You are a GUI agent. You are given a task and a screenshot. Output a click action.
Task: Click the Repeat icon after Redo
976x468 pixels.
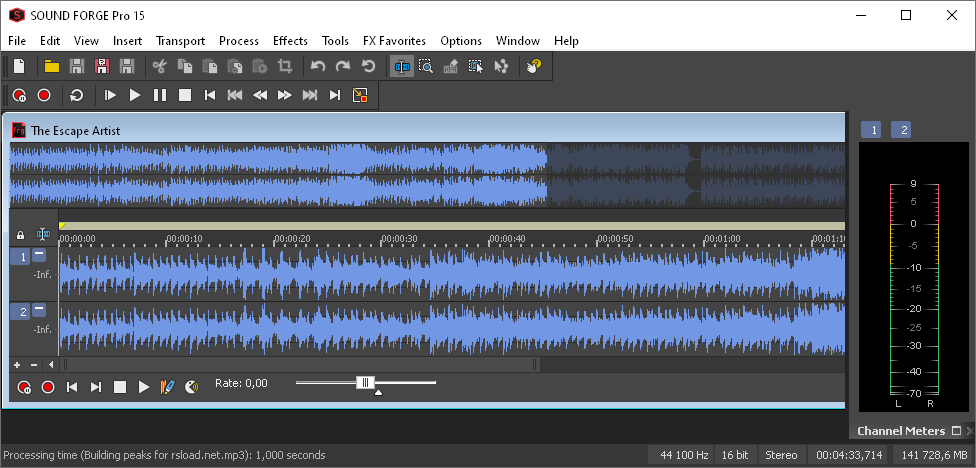368,66
